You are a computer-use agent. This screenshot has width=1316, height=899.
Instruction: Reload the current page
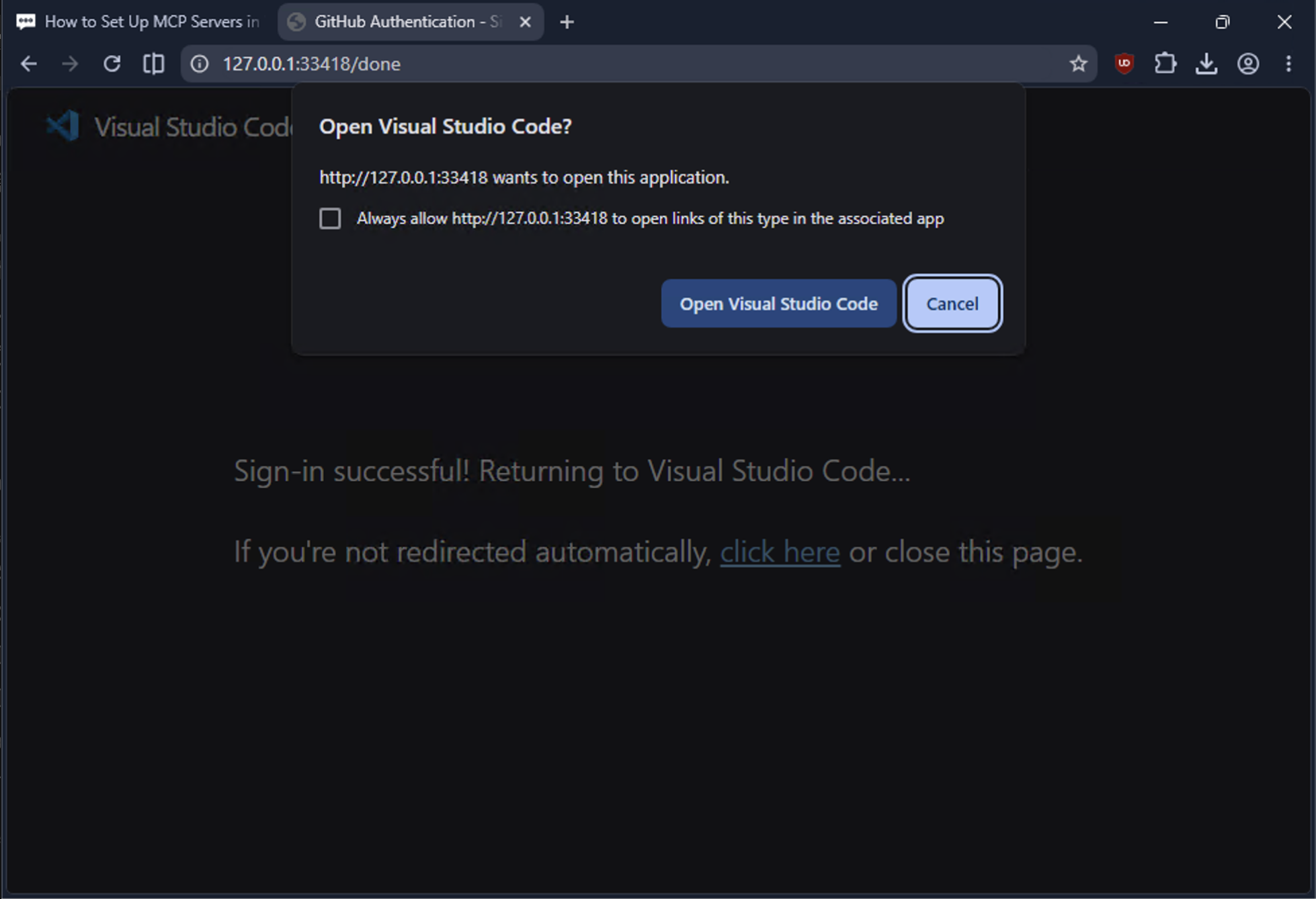112,64
